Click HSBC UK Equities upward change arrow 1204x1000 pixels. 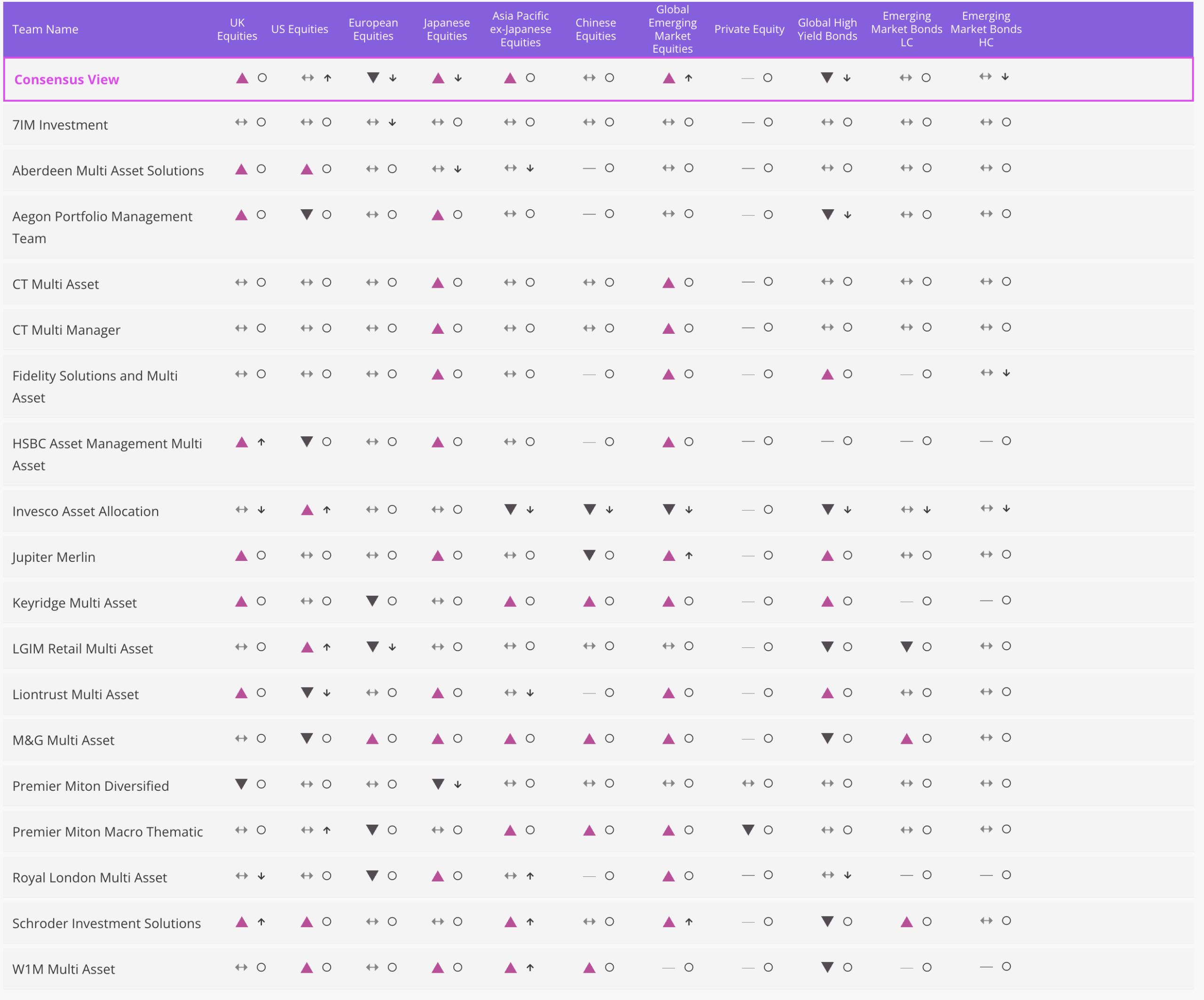pos(261,442)
